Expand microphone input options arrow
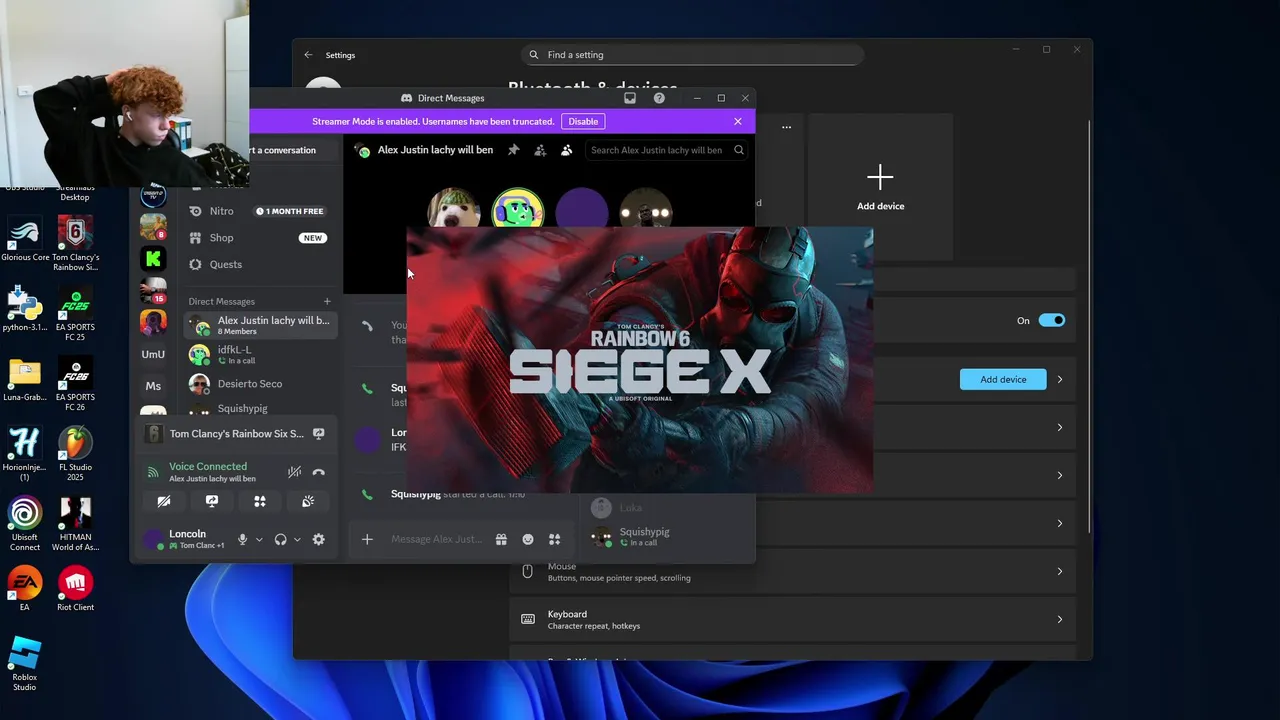The height and width of the screenshot is (720, 1280). [x=259, y=539]
